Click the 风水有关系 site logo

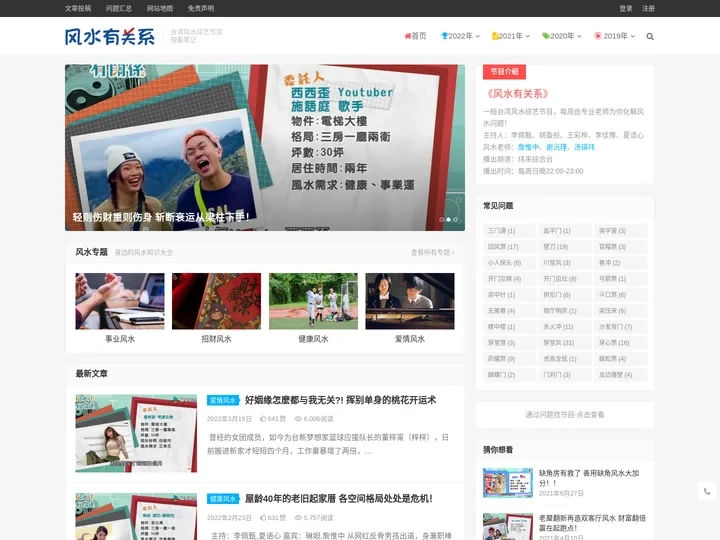[110, 36]
